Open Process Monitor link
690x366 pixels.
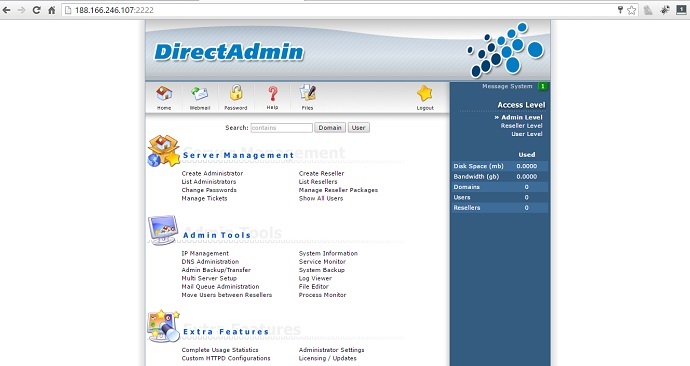(x=322, y=295)
